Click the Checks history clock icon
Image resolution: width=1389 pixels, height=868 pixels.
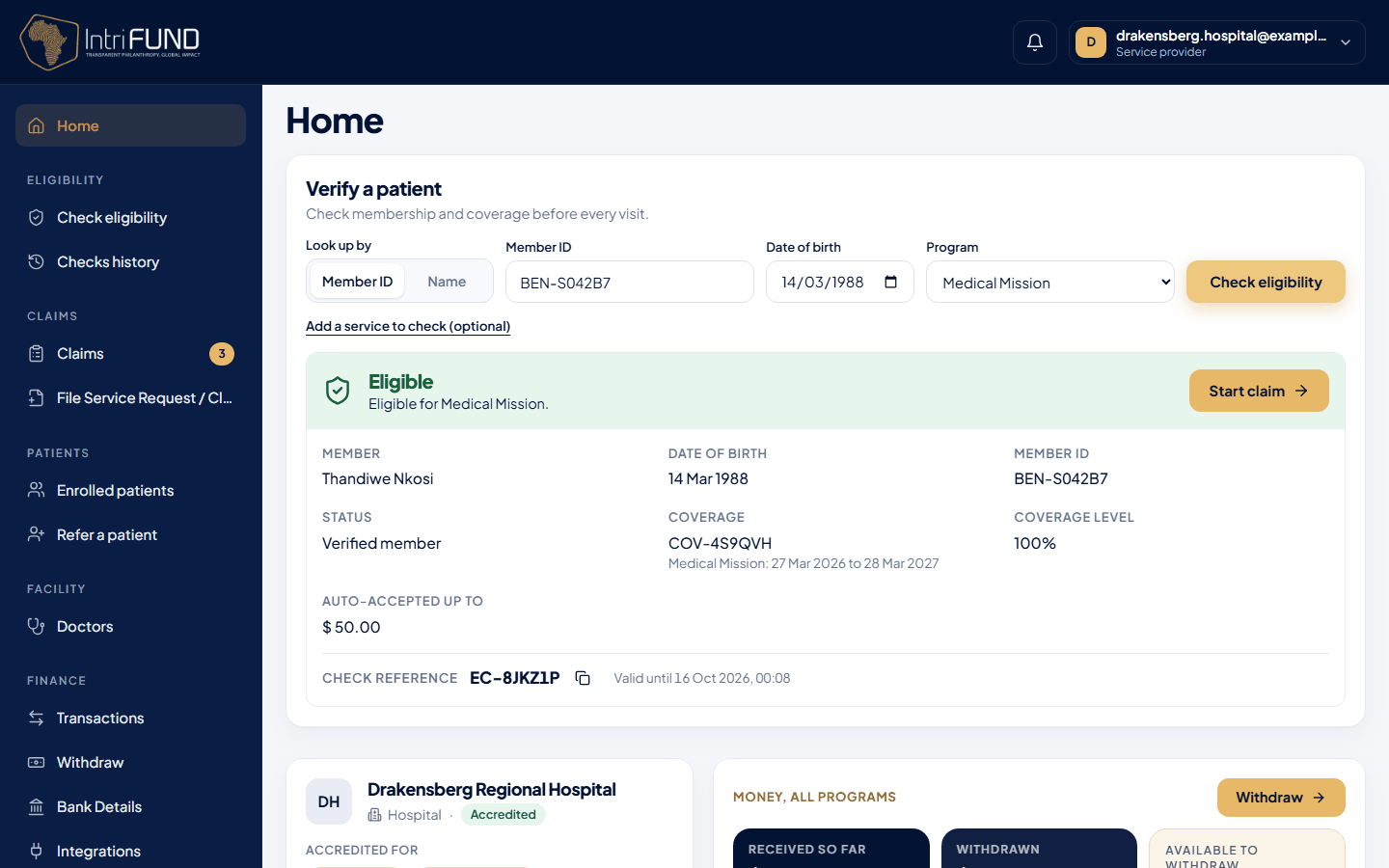point(37,262)
